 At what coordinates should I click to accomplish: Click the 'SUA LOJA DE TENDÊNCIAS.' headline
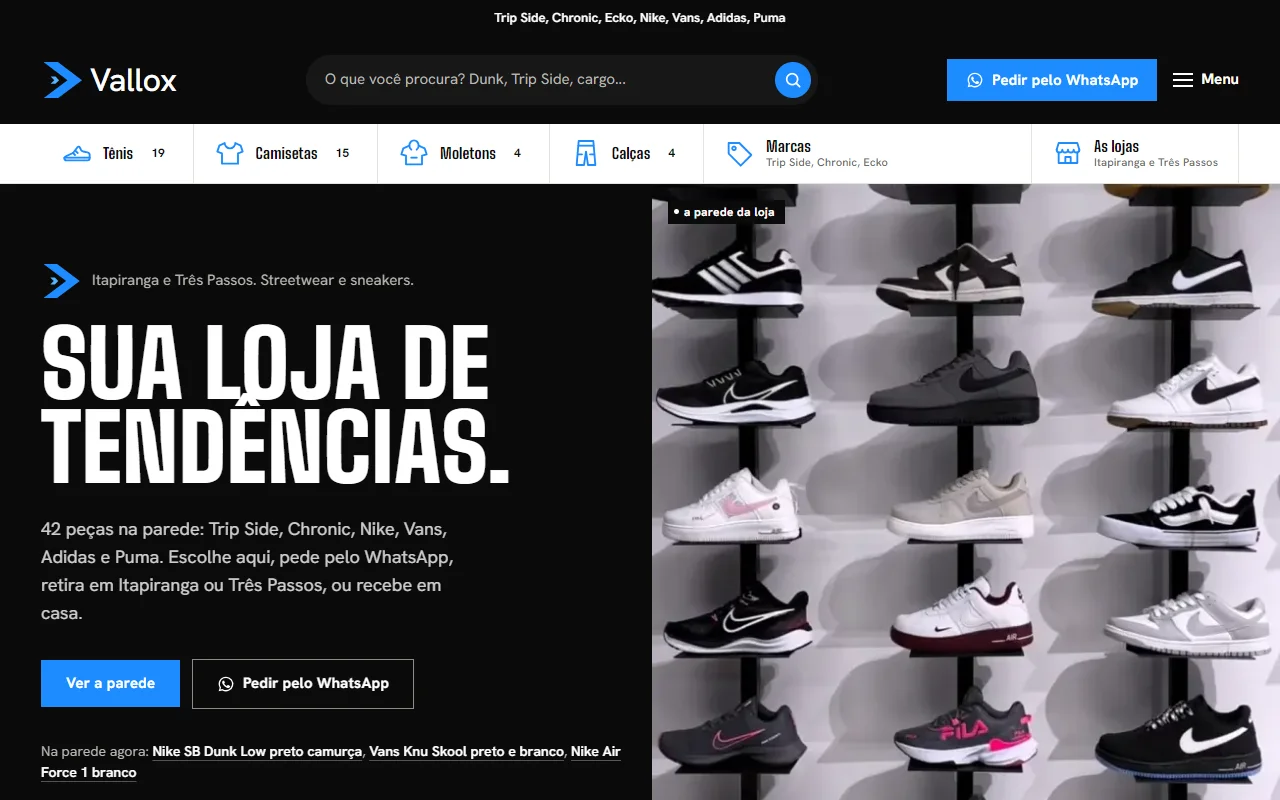[x=276, y=405]
